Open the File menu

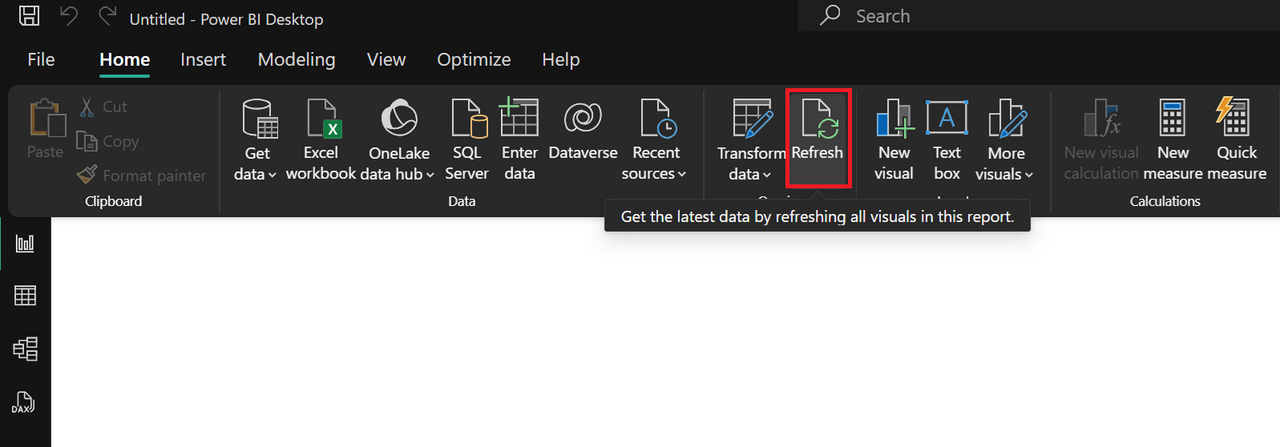click(41, 60)
